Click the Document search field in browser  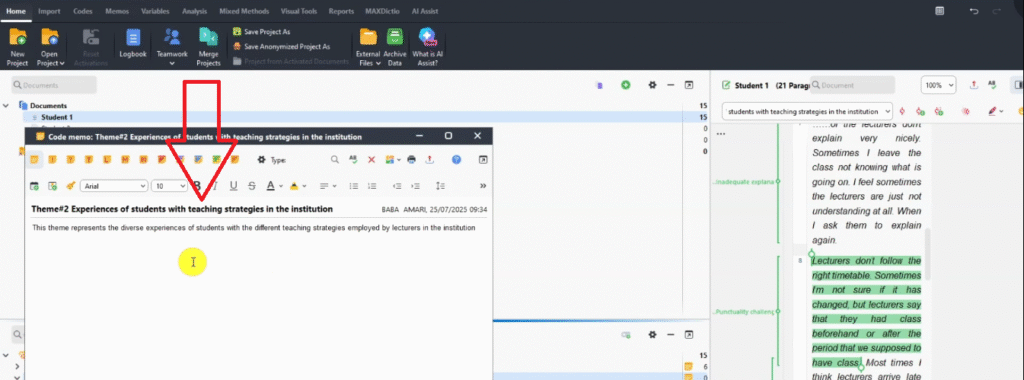(852, 85)
